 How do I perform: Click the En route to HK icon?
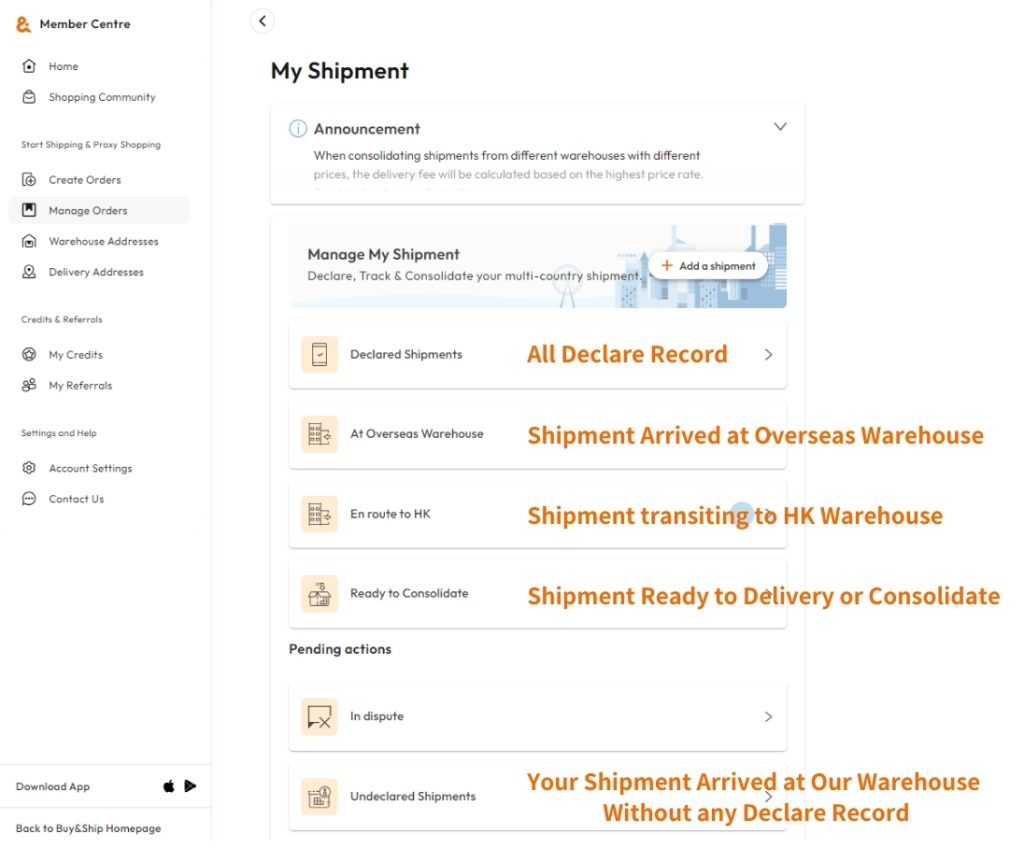click(x=319, y=514)
